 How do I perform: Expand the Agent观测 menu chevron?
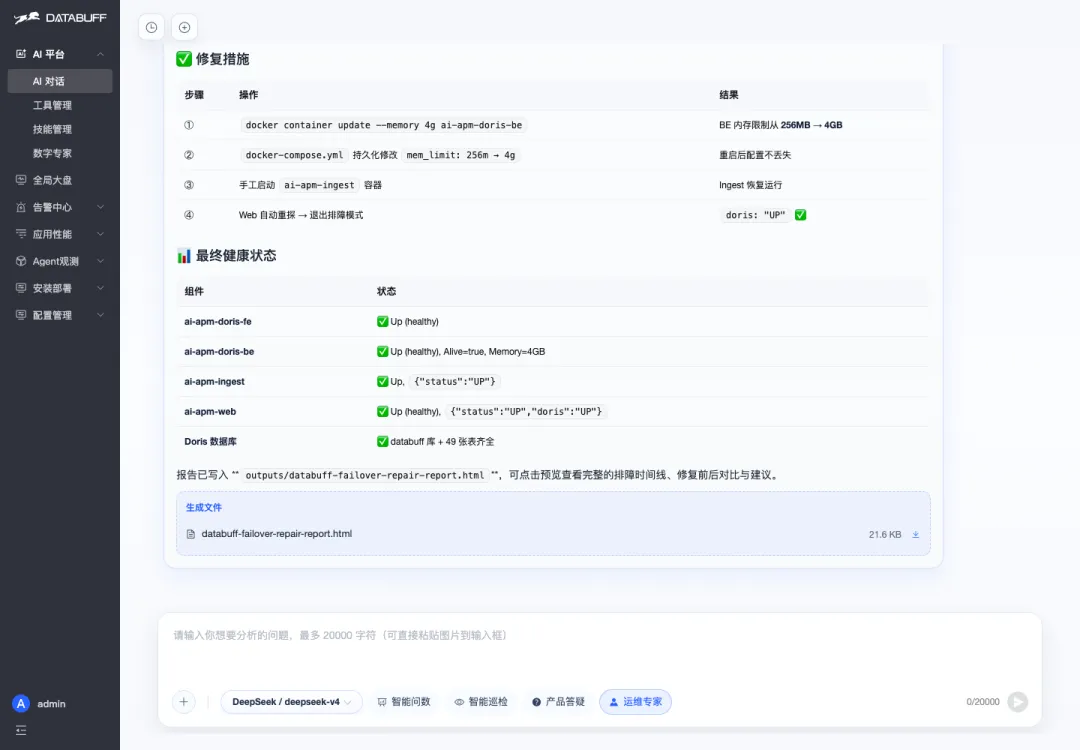coord(101,261)
